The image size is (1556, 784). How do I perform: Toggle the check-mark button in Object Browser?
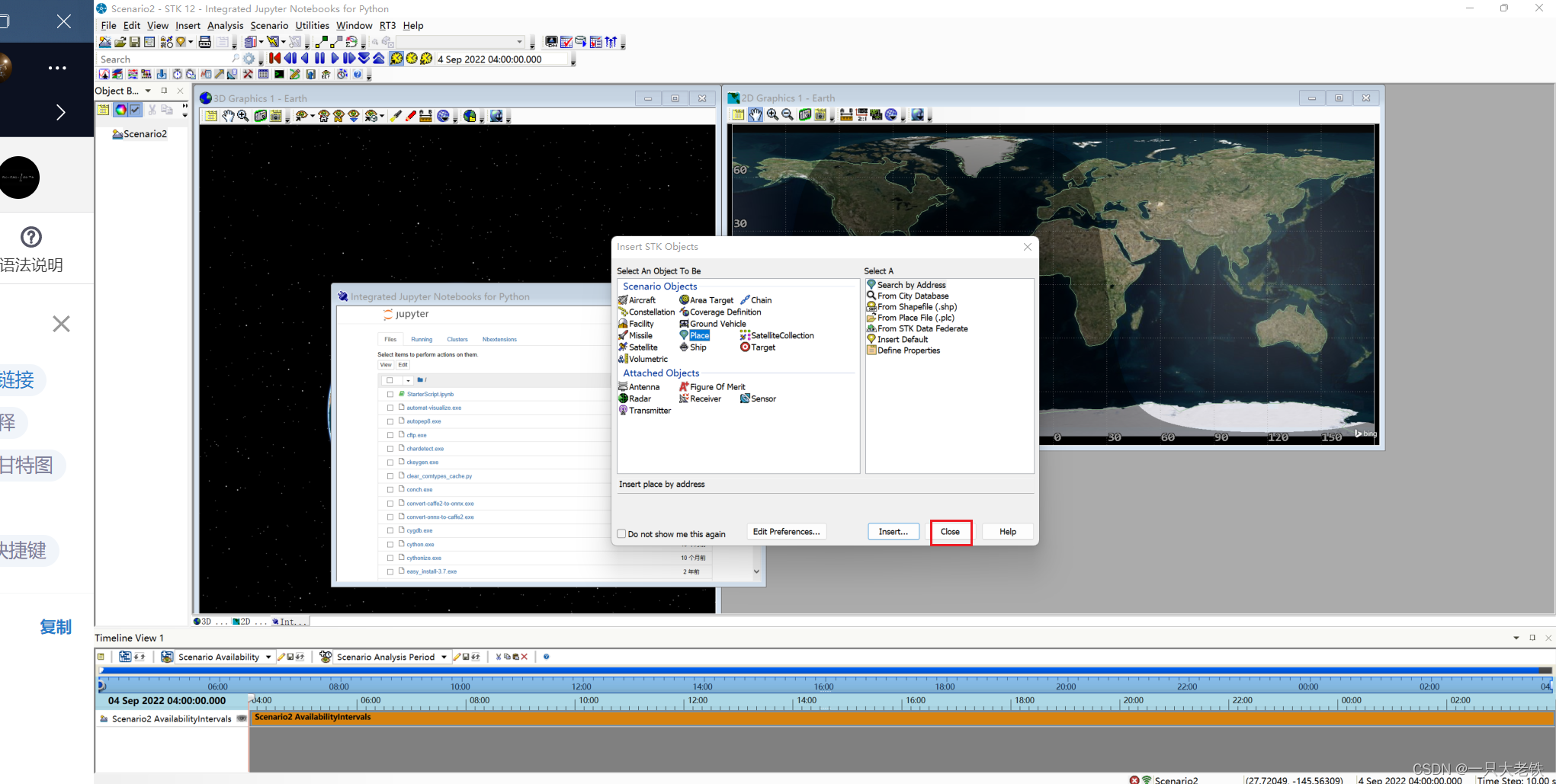[135, 110]
